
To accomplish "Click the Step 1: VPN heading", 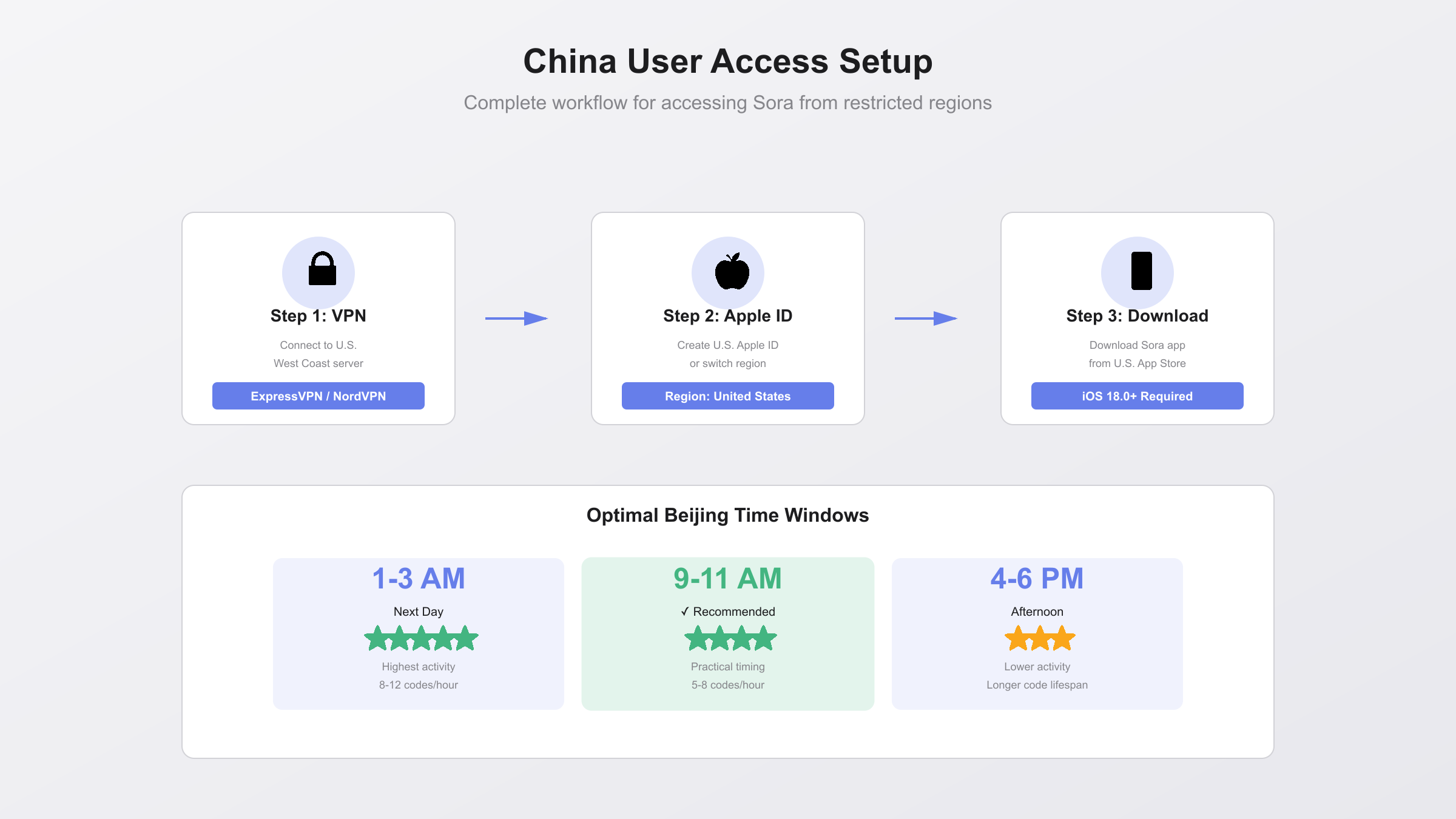I will click(x=318, y=315).
